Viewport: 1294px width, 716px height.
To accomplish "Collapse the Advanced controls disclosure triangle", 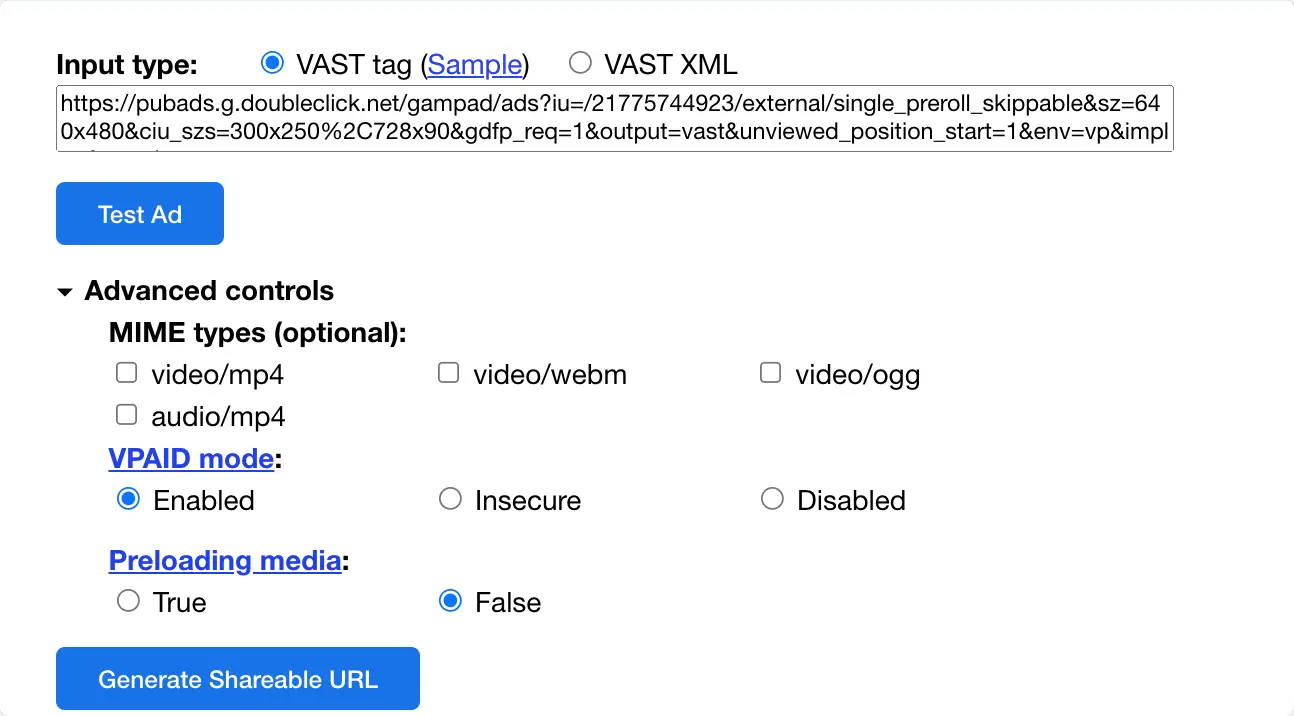I will [x=65, y=291].
